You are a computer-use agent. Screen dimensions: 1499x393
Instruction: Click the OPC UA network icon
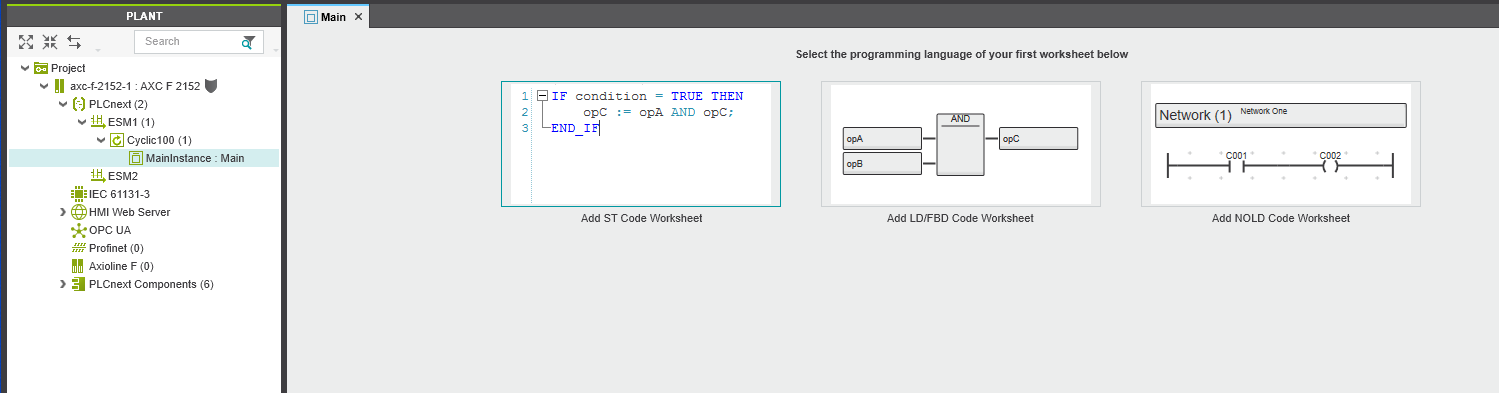click(x=78, y=230)
